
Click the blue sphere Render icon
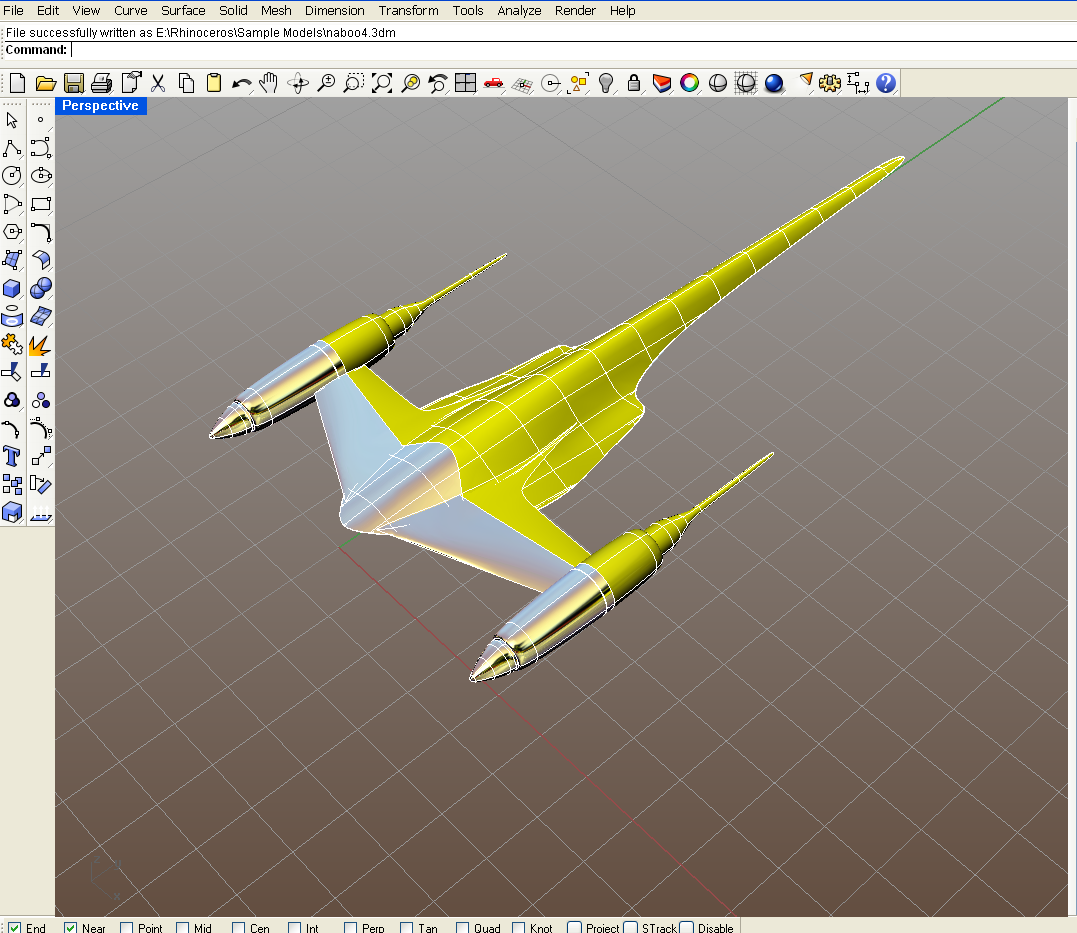click(774, 83)
